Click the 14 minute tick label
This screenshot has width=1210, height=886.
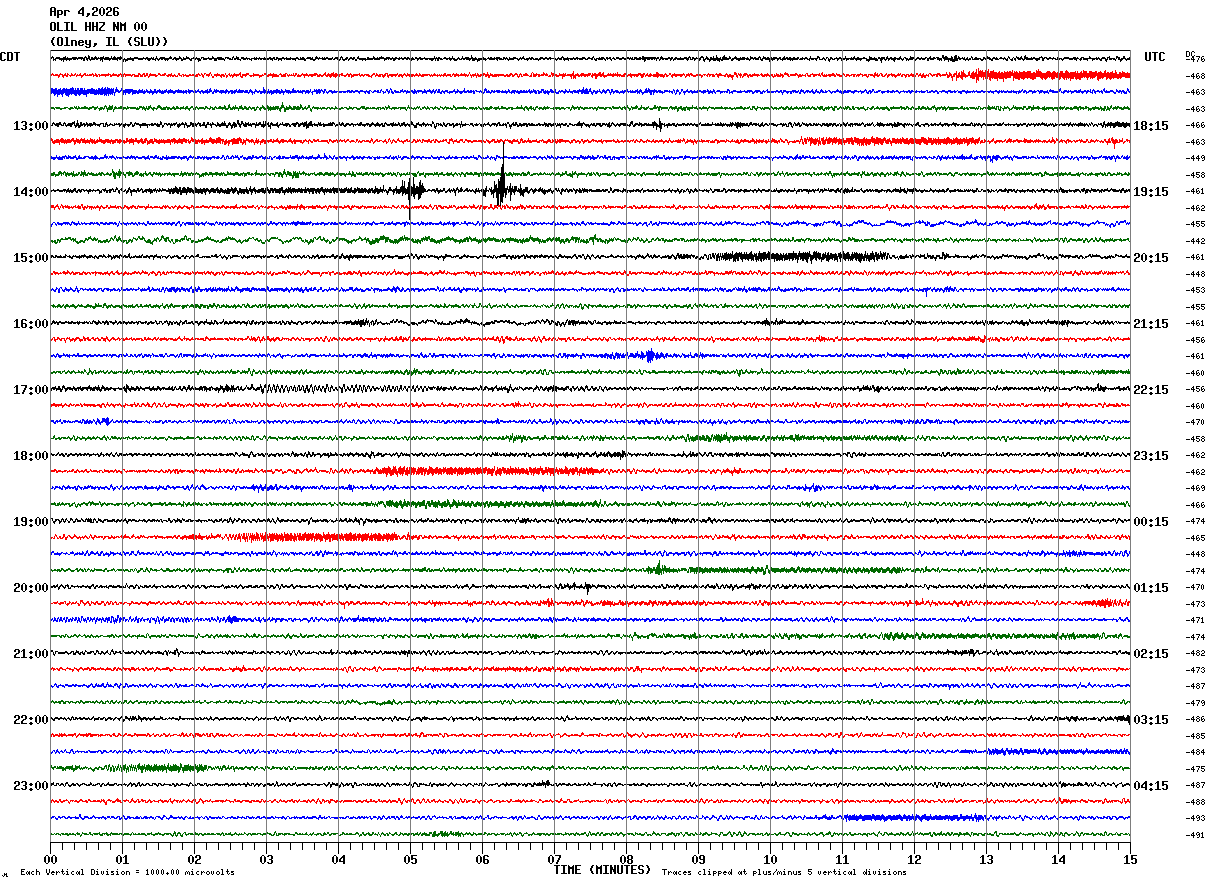click(x=1058, y=860)
